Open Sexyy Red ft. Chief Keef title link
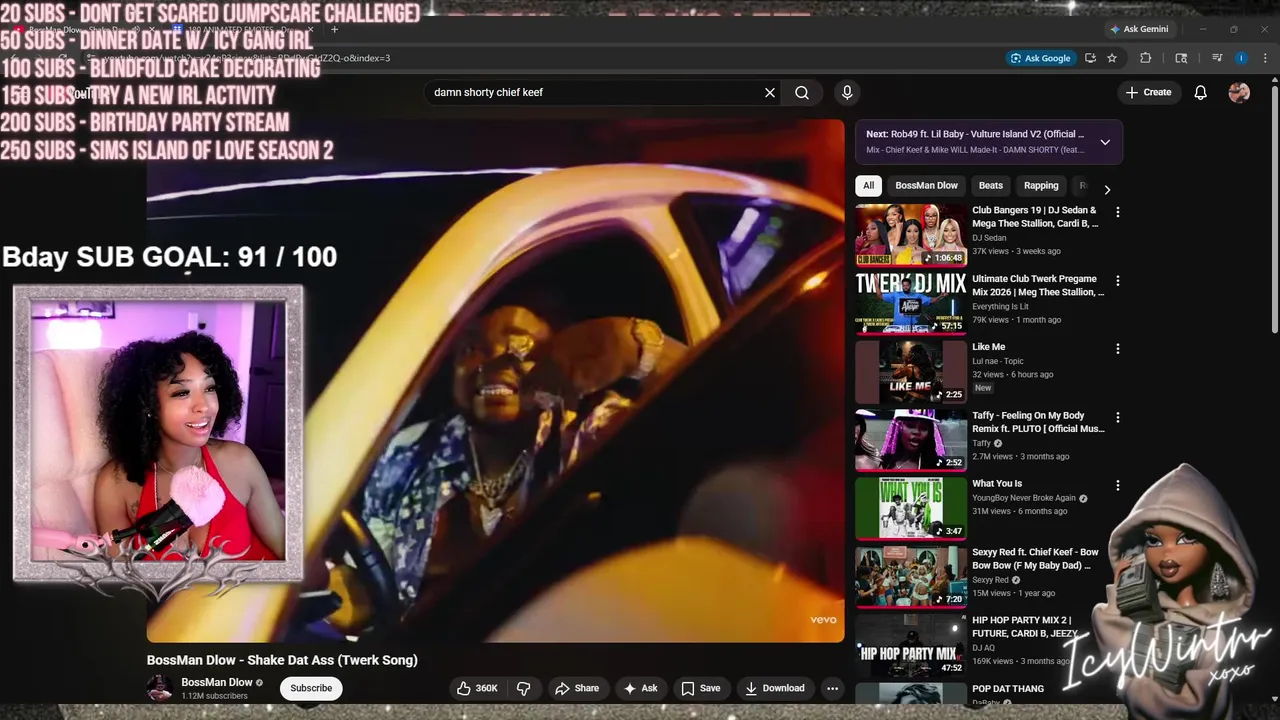 coord(1035,558)
